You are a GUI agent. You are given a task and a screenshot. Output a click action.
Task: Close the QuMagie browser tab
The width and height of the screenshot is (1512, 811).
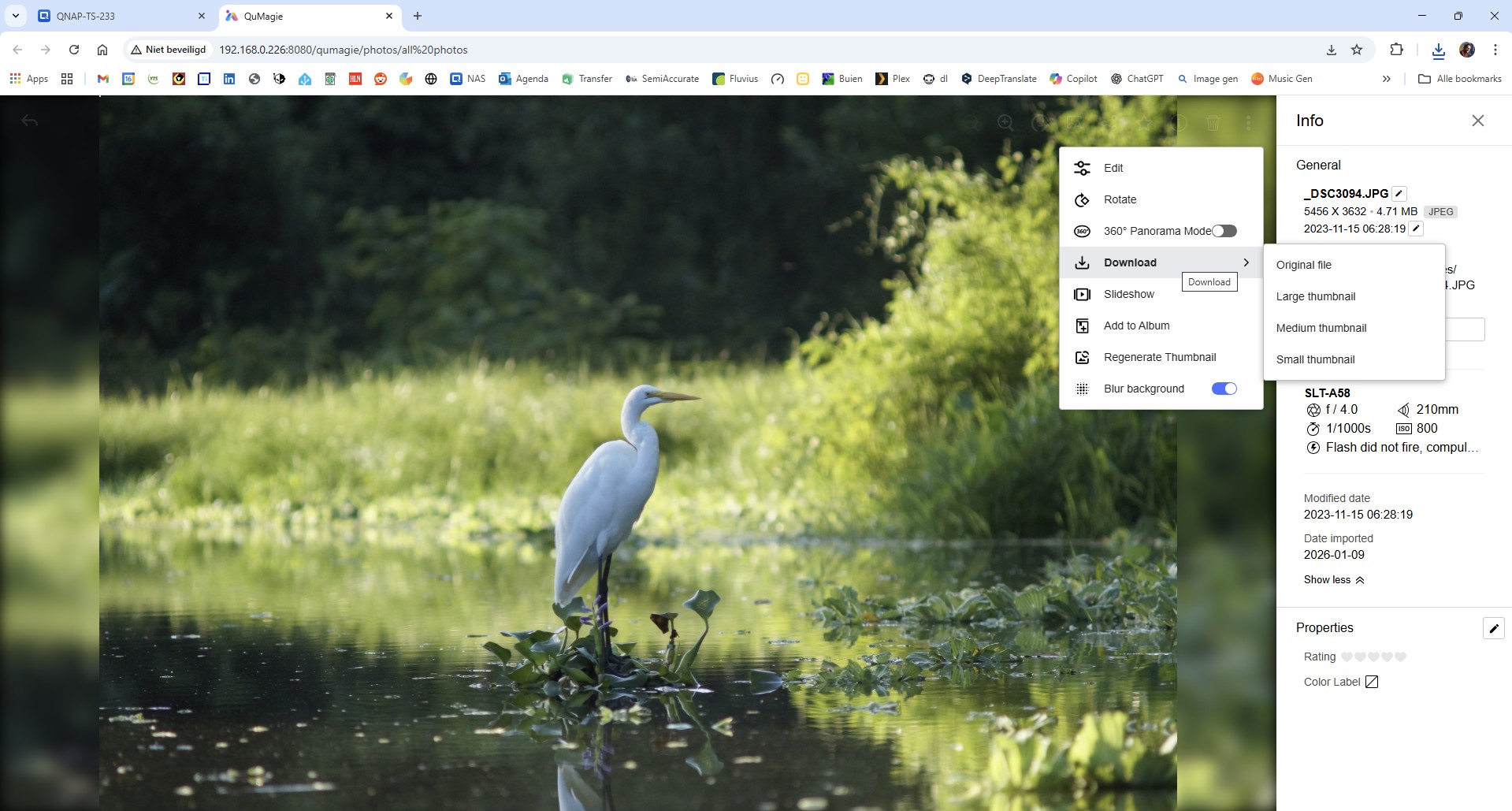389,16
